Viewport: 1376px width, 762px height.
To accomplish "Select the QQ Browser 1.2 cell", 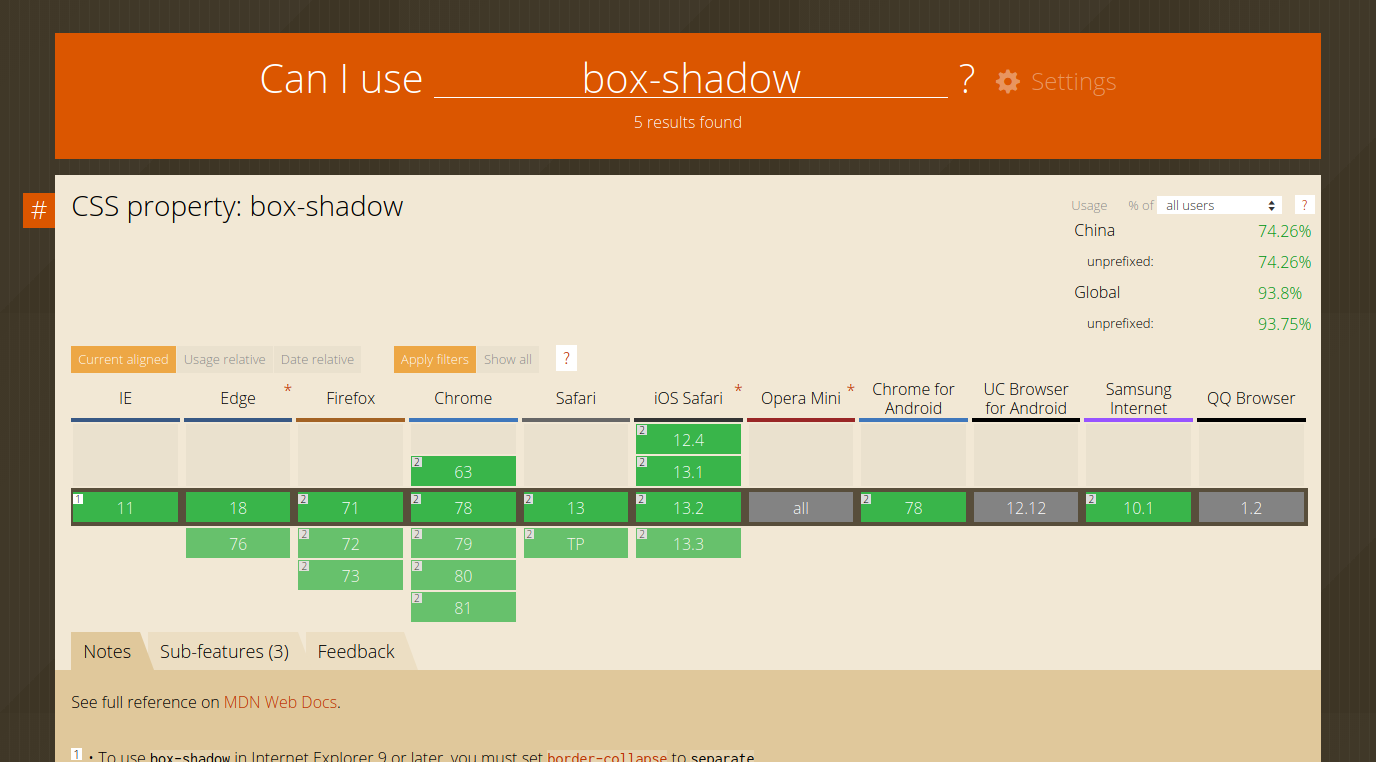I will (x=1251, y=507).
